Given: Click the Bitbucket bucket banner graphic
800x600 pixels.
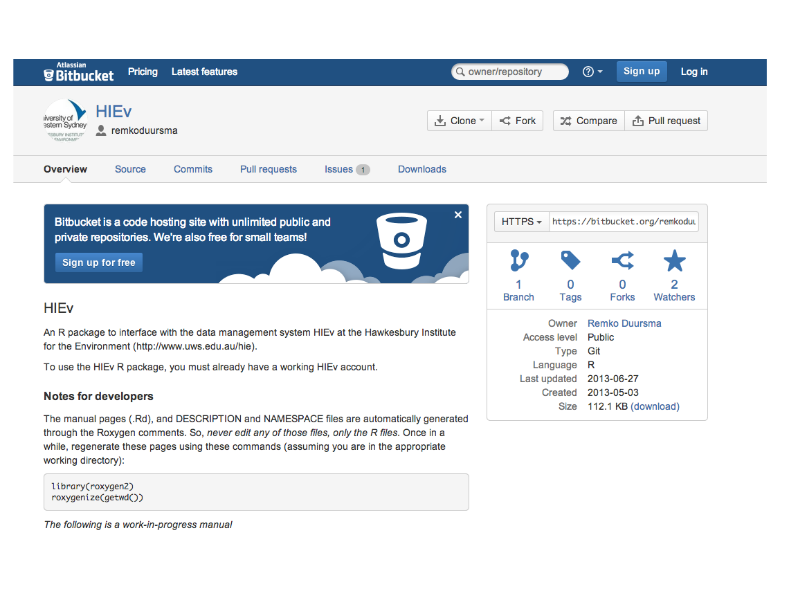Looking at the screenshot, I should (x=402, y=241).
